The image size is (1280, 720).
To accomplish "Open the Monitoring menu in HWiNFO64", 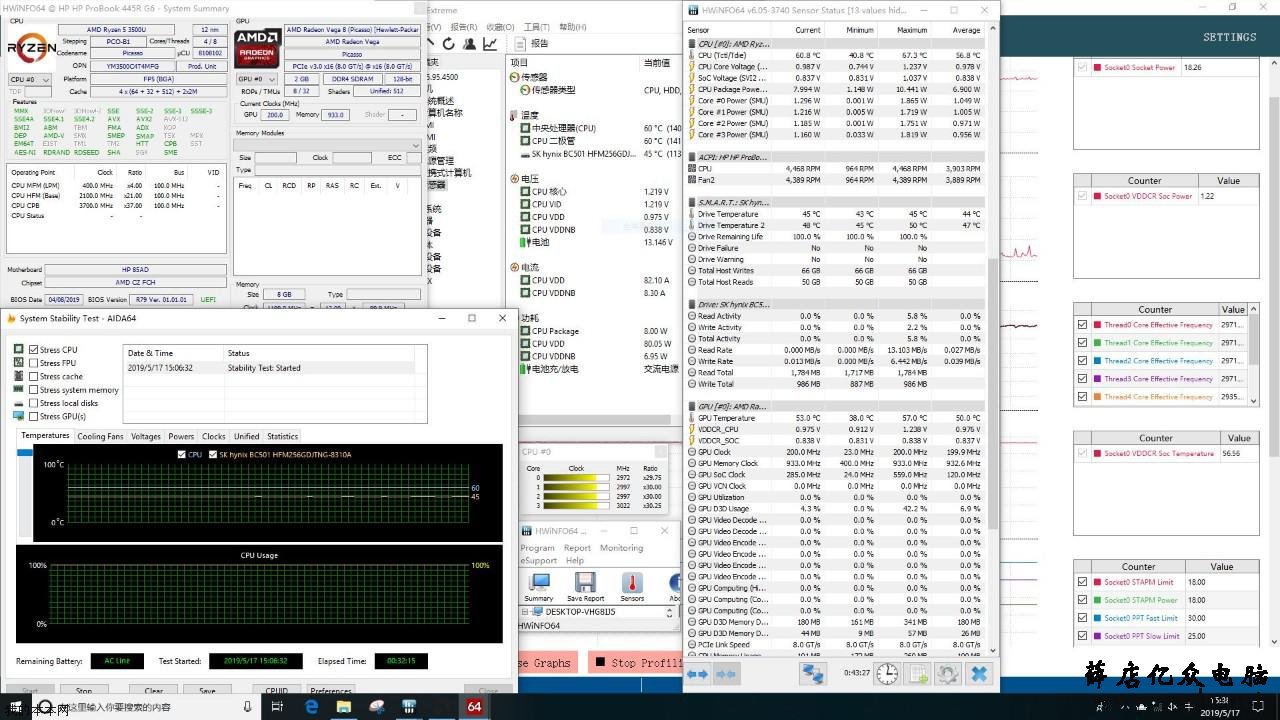I will [x=621, y=548].
